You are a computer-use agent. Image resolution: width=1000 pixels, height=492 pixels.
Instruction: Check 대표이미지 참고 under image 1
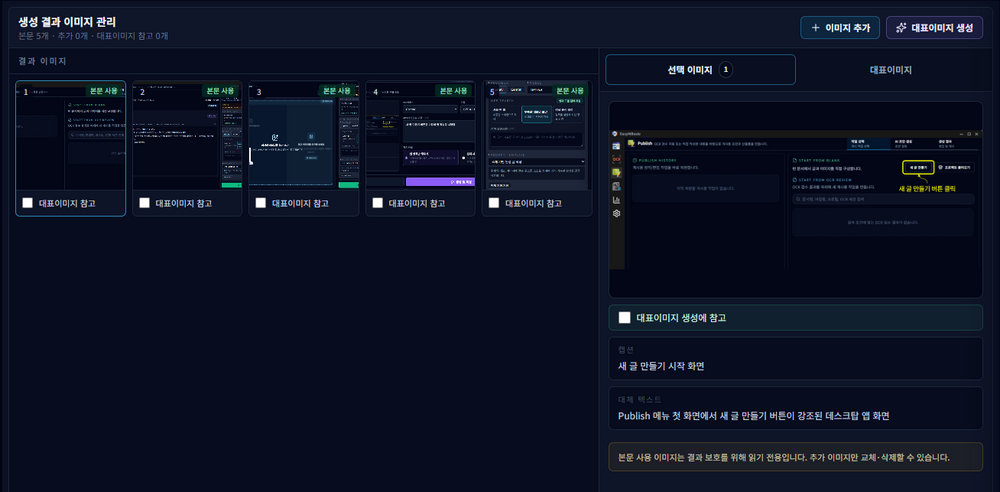pos(27,203)
